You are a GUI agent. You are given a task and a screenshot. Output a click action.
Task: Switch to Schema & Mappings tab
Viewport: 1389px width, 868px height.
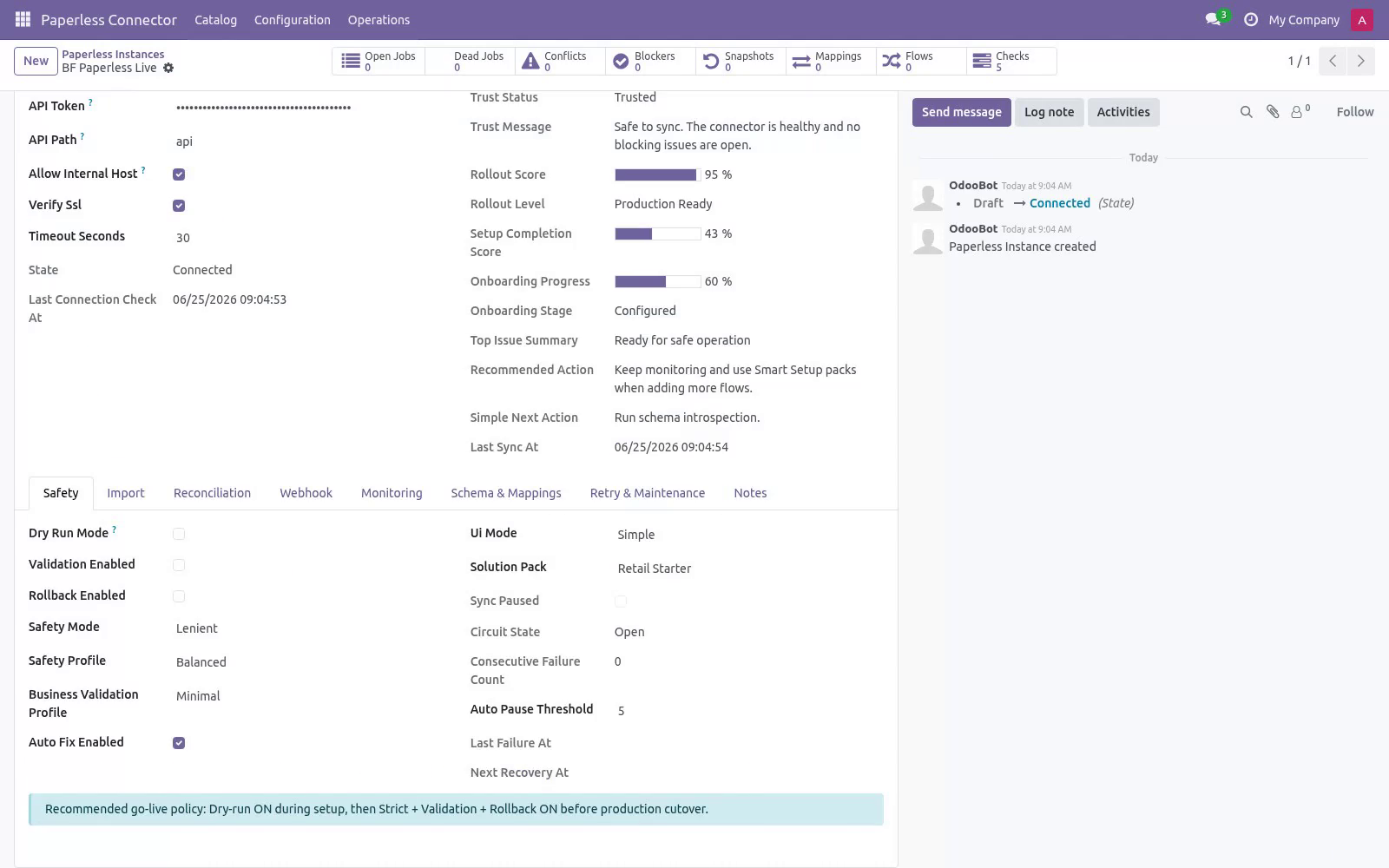506,493
